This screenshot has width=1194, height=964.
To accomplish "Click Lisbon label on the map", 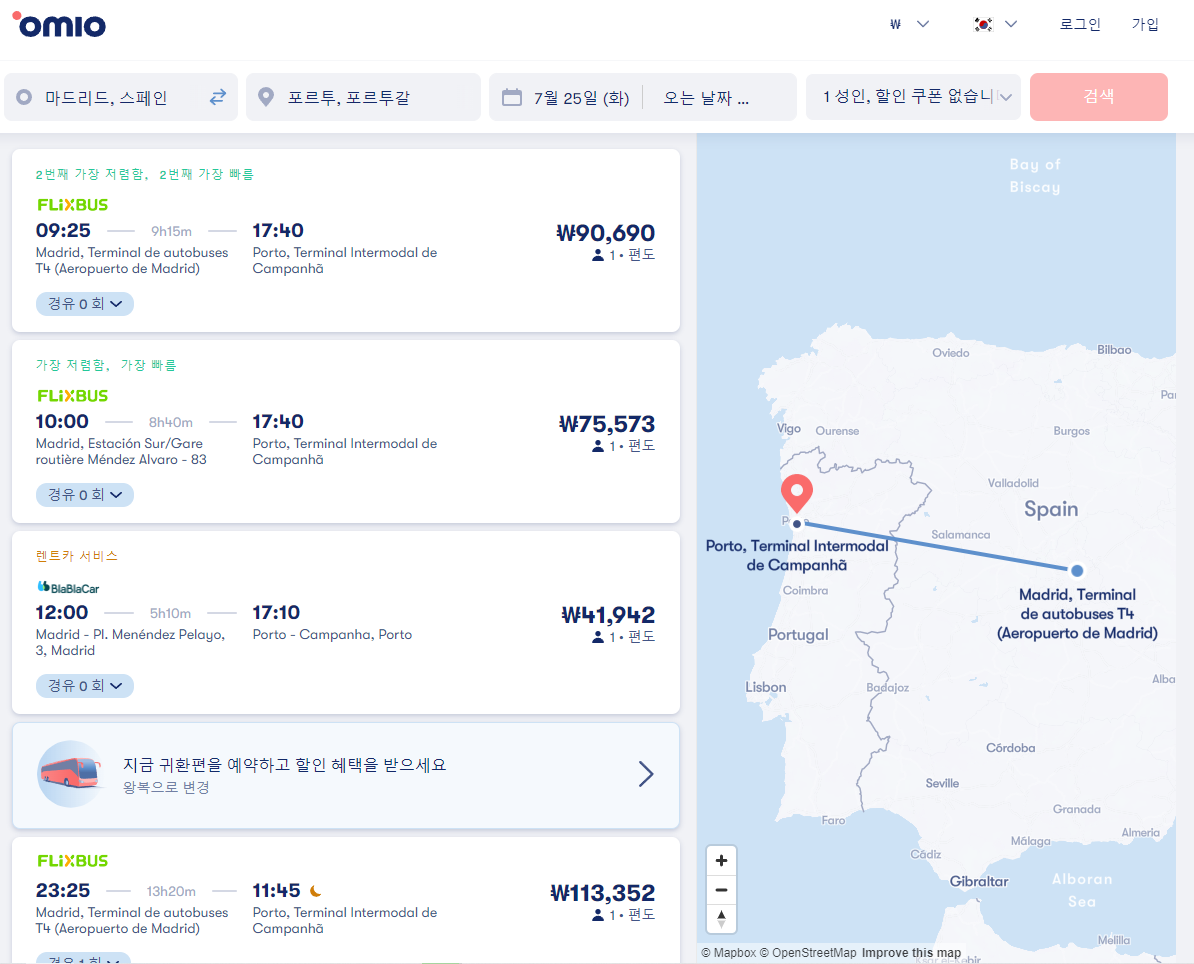I will coord(765,687).
